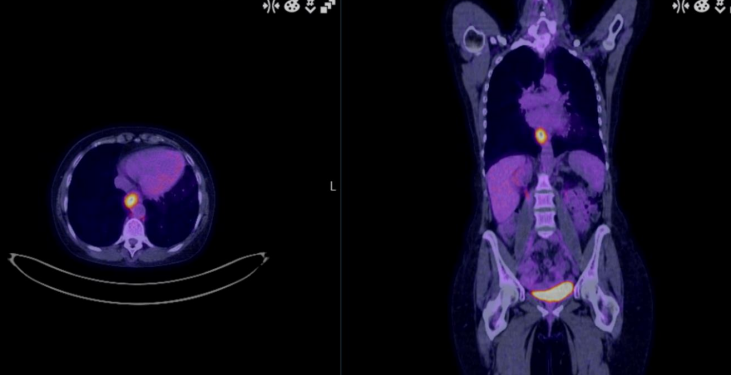The width and height of the screenshot is (731, 375).
Task: Expand the tools dropdown arrow in axial pane
Action: coord(310,7)
